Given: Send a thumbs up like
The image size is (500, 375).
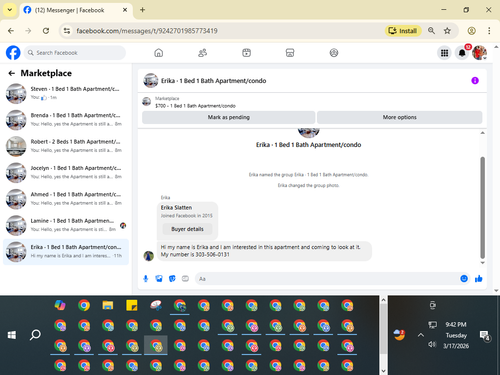Looking at the screenshot, I should [x=479, y=279].
